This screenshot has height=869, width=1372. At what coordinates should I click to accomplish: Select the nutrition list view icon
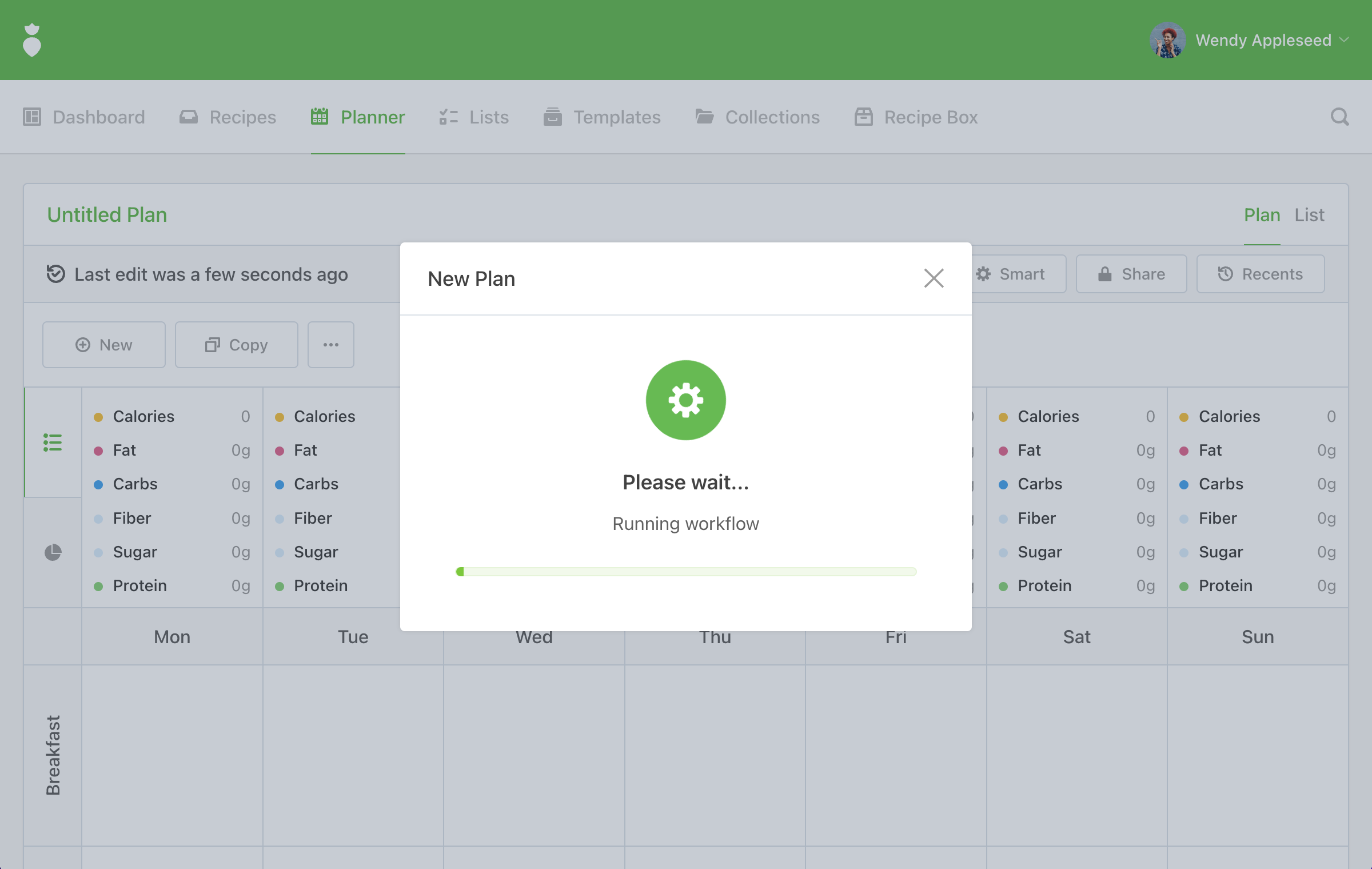(53, 442)
